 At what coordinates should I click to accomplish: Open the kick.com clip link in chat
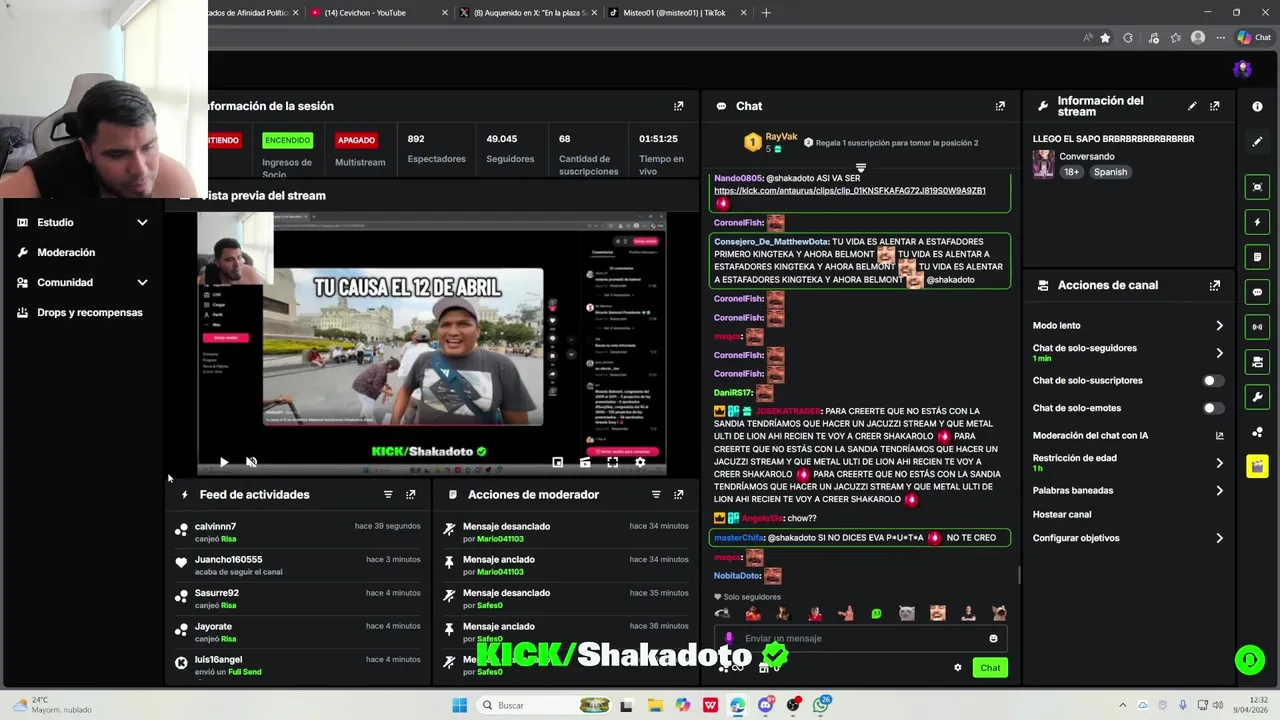pos(850,191)
